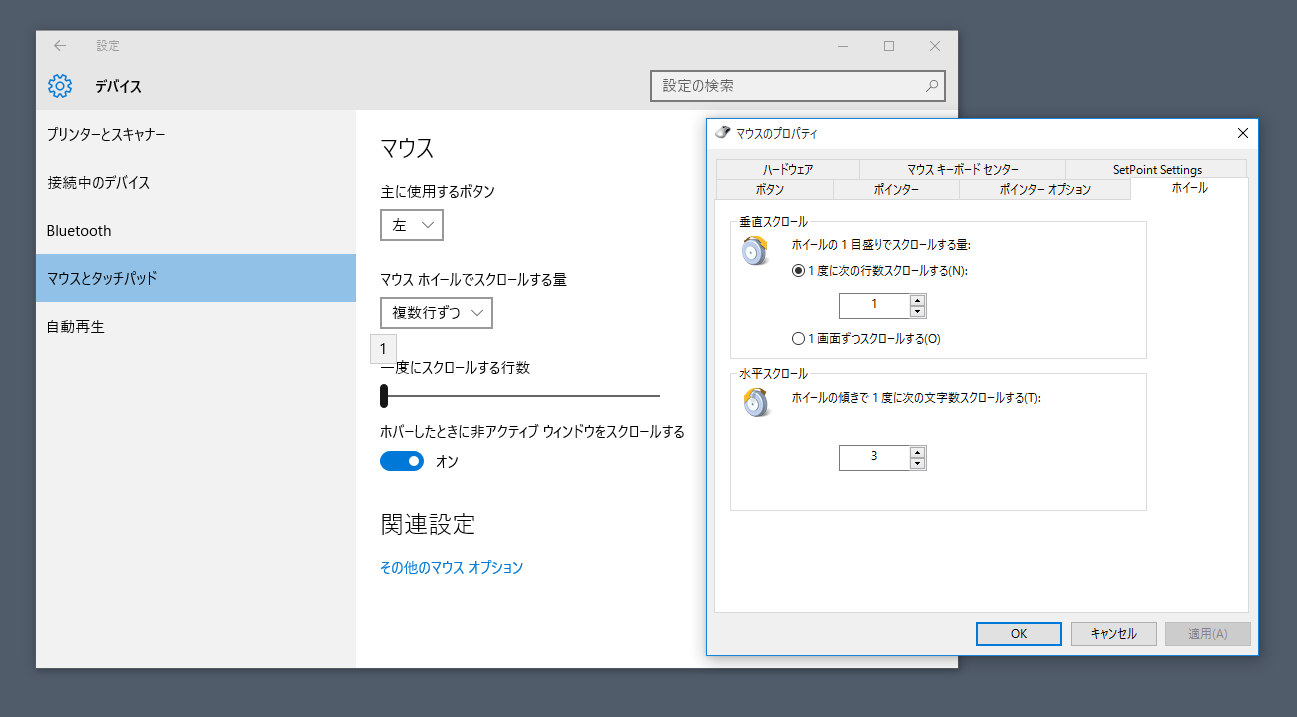Select マウスとタッチパッド in sidebar

tap(196, 278)
